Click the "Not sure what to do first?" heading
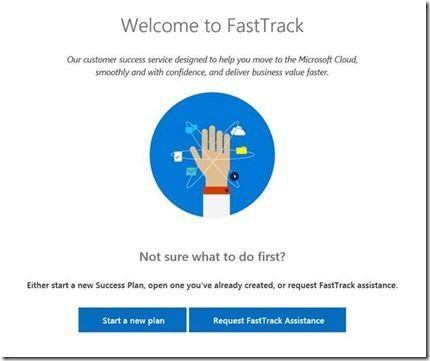The width and height of the screenshot is (430, 361). [212, 257]
